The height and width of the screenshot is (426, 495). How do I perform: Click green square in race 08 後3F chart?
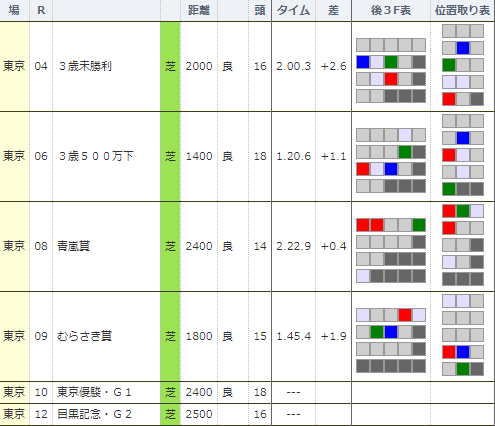pos(419,225)
